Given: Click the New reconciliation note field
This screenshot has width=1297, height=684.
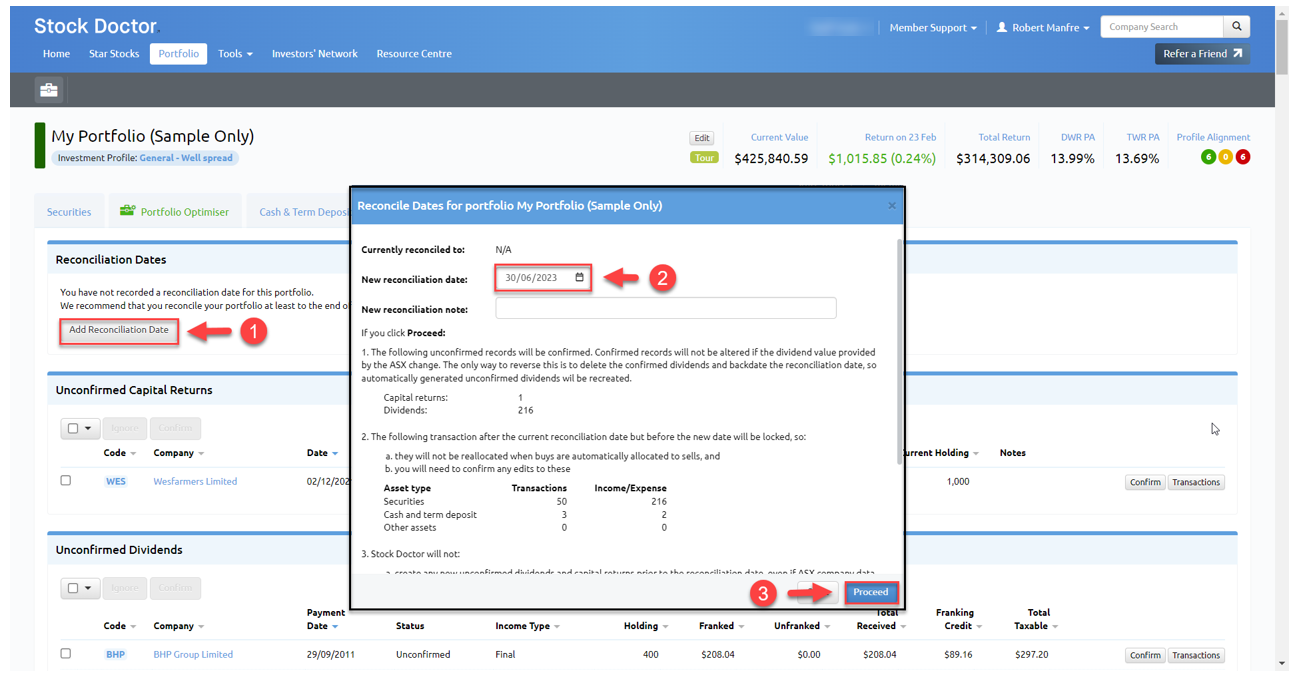Looking at the screenshot, I should pos(665,309).
